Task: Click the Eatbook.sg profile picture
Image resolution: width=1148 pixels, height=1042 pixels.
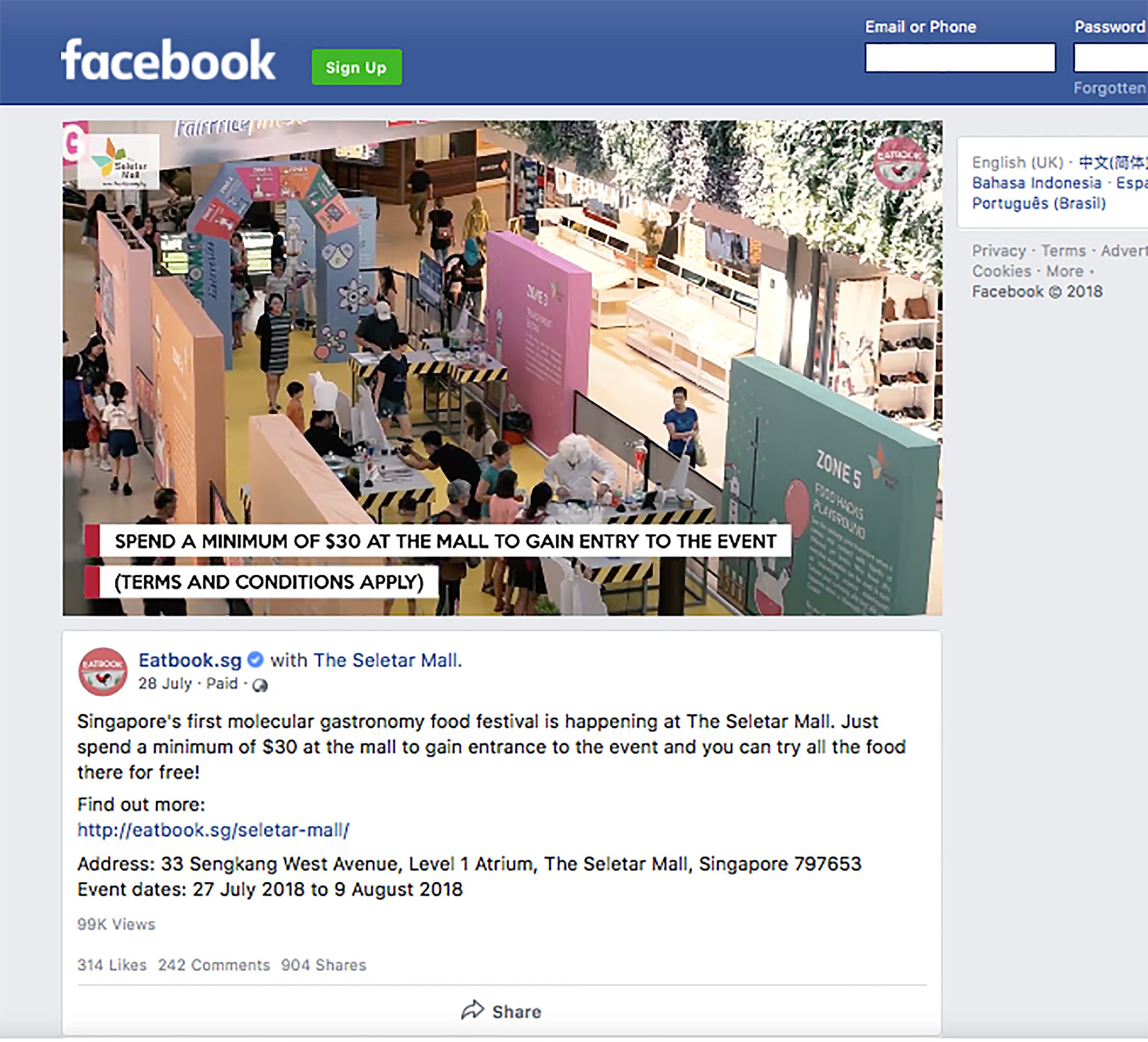Action: pos(103,671)
